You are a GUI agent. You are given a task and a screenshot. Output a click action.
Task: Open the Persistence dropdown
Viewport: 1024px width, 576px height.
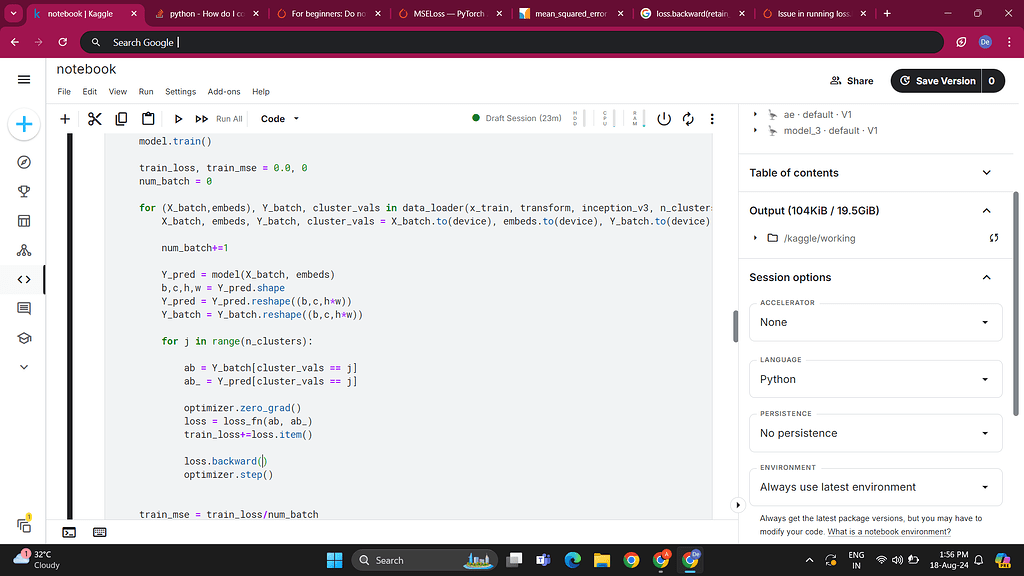tap(875, 433)
